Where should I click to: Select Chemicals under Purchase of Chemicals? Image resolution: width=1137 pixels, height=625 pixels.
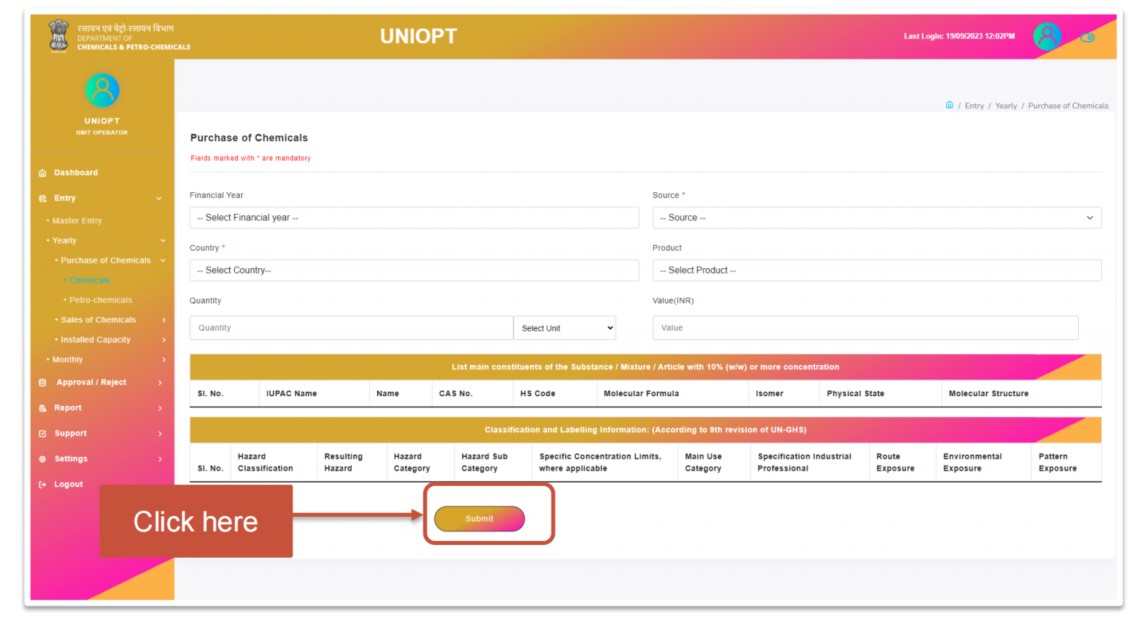coord(89,280)
